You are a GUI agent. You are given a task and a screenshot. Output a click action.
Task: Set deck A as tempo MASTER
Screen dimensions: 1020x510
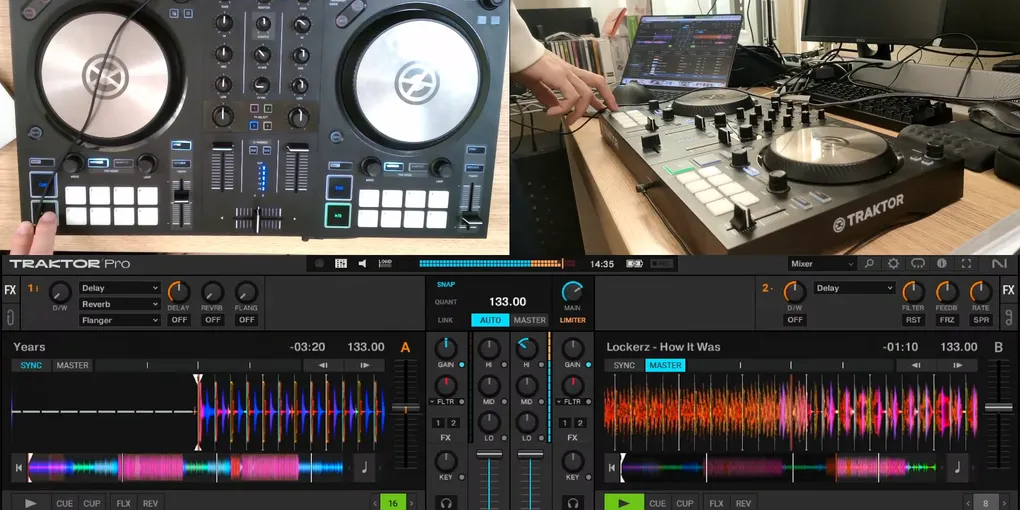point(72,365)
